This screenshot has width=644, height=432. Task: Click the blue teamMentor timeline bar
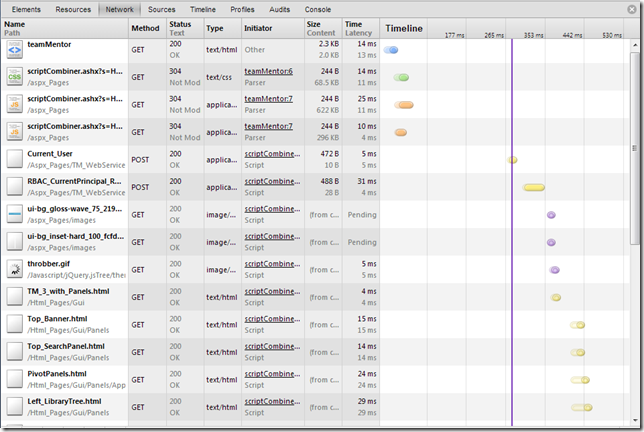391,50
